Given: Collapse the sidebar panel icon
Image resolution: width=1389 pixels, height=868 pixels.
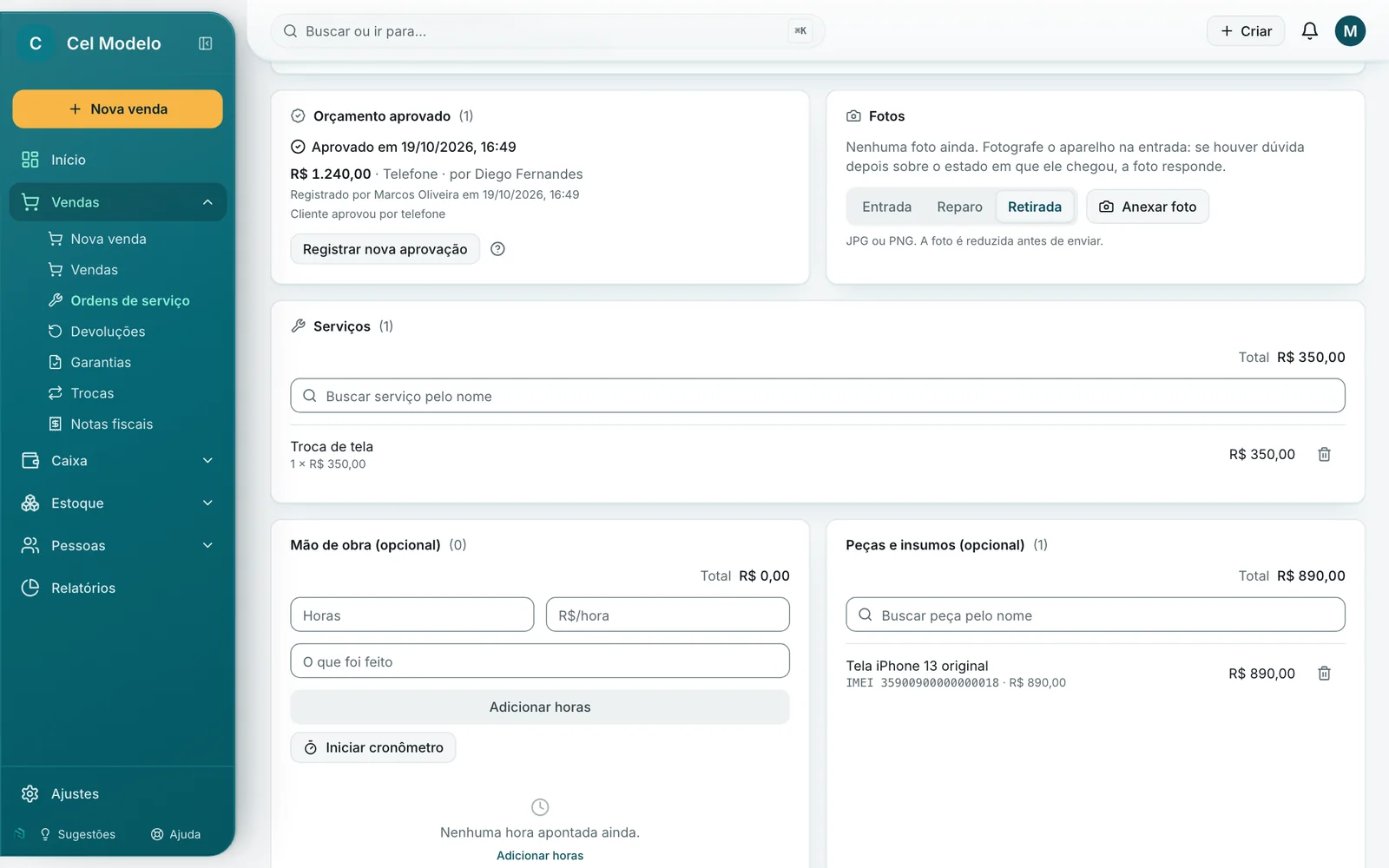Looking at the screenshot, I should click(x=206, y=43).
